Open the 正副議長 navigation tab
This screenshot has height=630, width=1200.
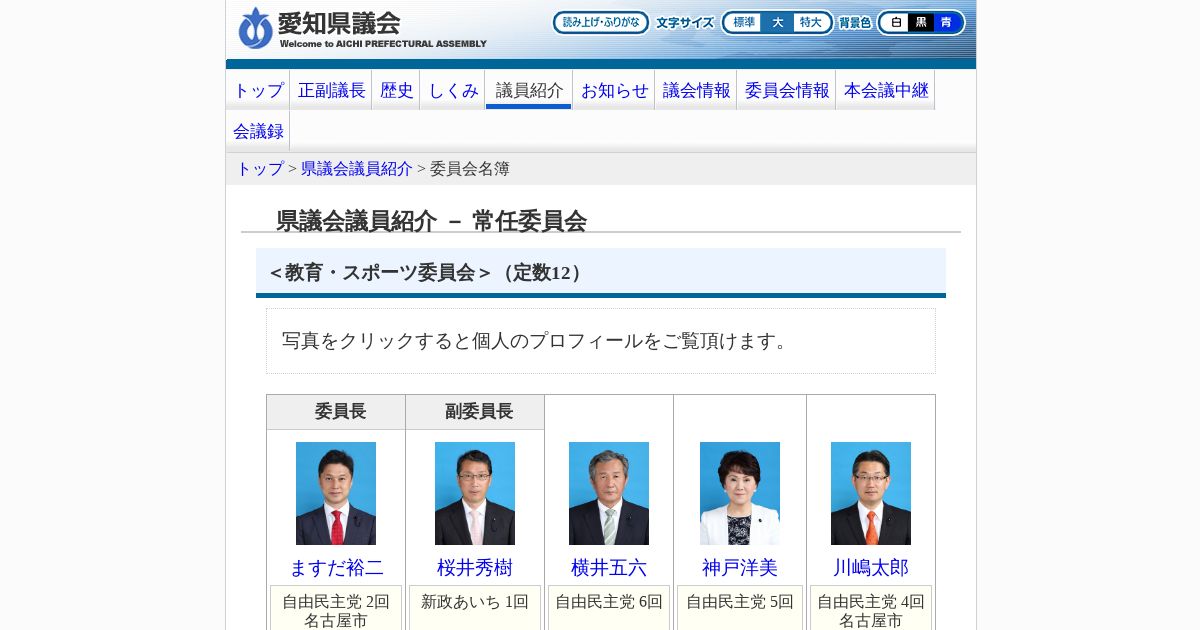[331, 90]
